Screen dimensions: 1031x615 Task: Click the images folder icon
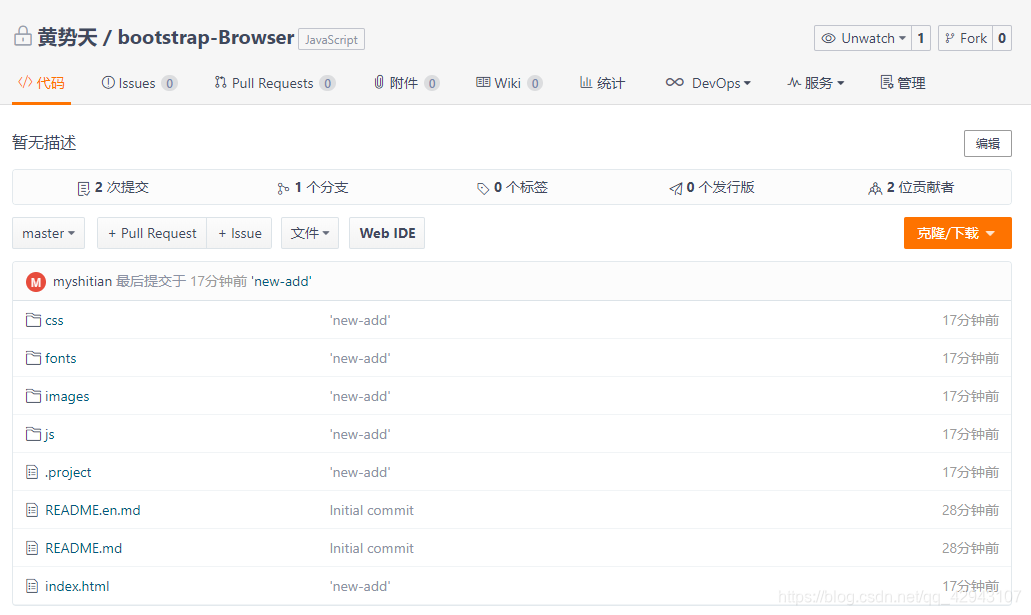33,396
